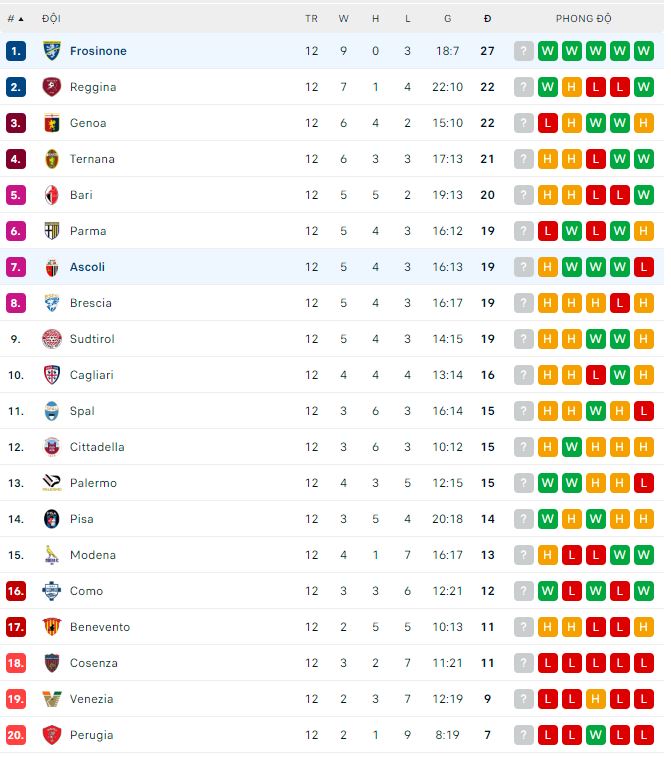Click the Como rank 16 position badge
This screenshot has height=758, width=671.
(x=15, y=591)
